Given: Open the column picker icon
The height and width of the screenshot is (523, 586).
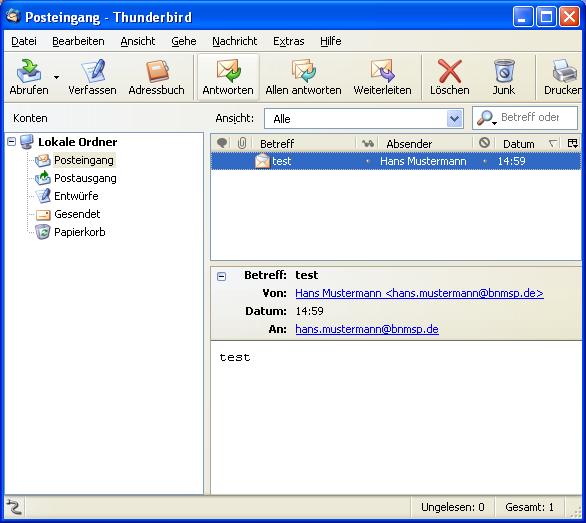Looking at the screenshot, I should (x=572, y=143).
